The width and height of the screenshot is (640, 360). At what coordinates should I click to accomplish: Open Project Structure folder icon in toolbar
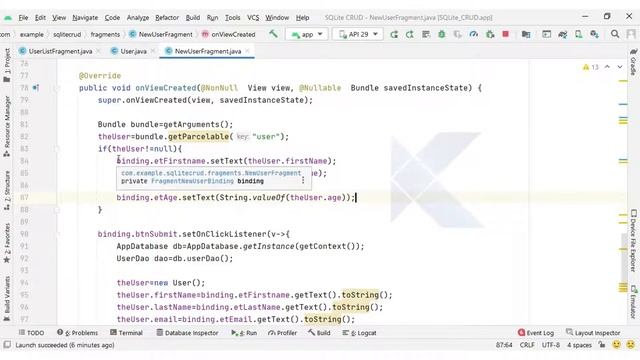pos(526,34)
